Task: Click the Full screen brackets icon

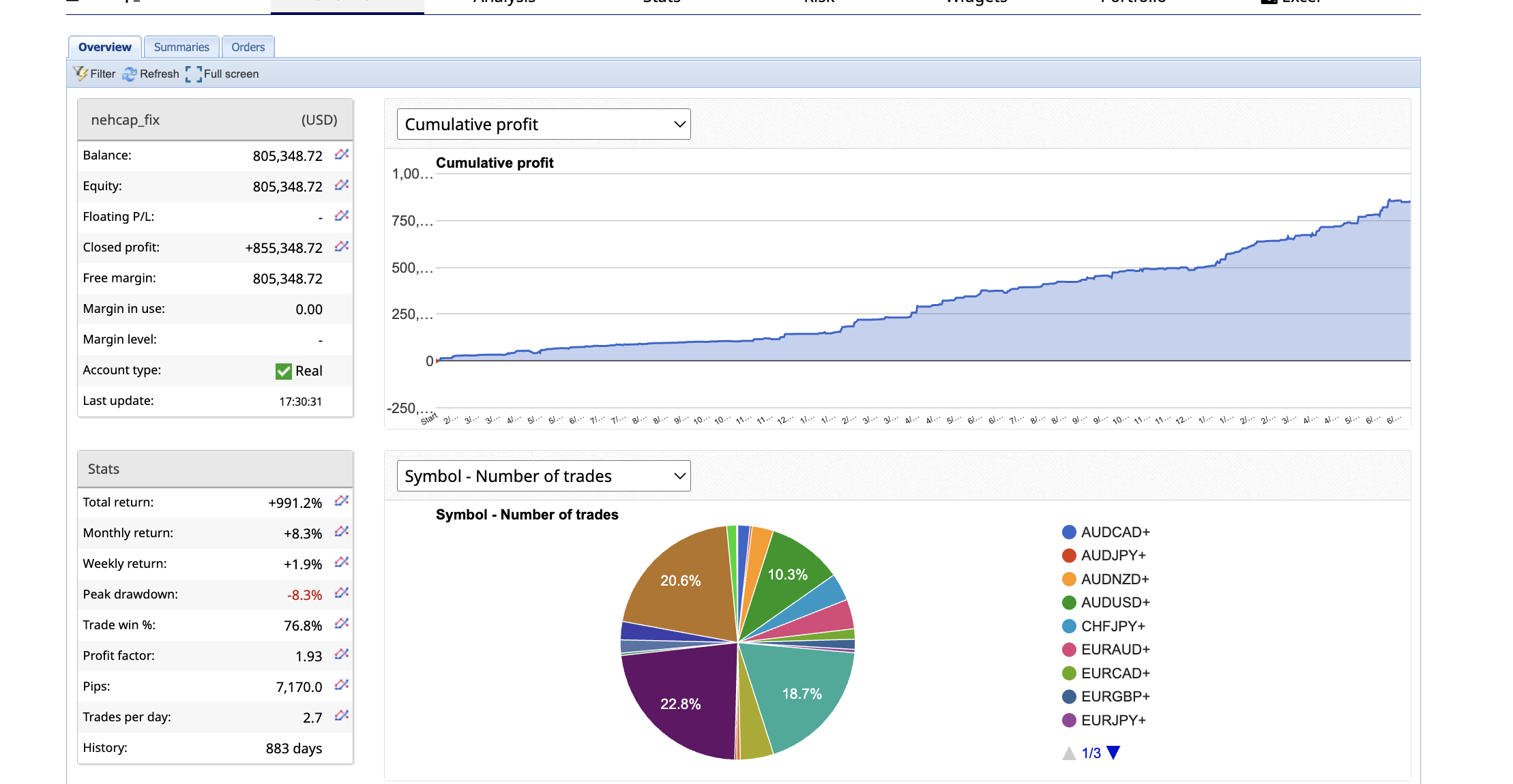Action: coord(194,74)
